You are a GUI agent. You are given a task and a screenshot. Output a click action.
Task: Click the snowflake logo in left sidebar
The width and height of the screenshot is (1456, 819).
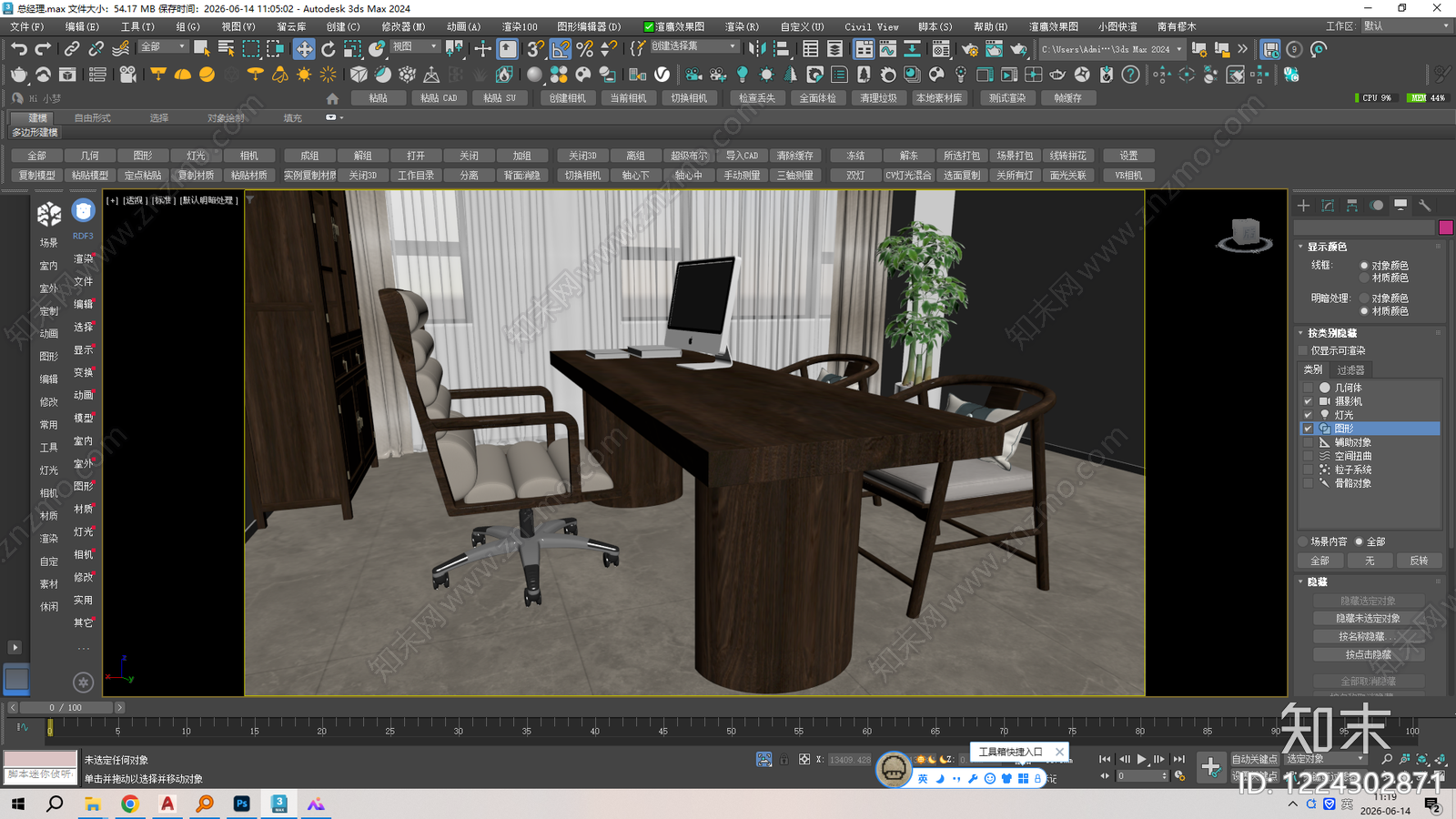click(49, 215)
